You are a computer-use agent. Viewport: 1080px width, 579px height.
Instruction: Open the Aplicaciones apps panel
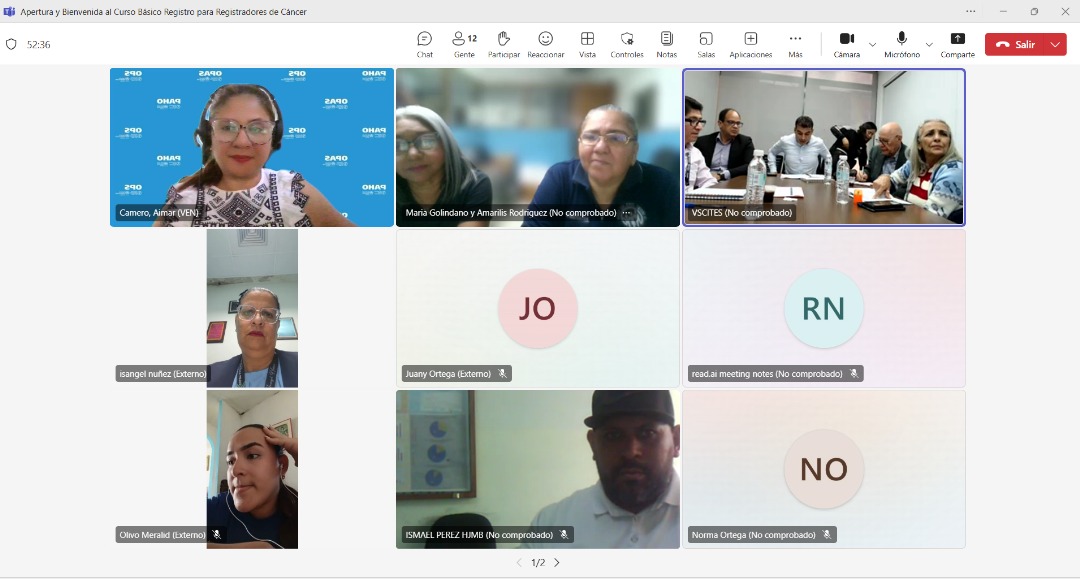click(751, 44)
